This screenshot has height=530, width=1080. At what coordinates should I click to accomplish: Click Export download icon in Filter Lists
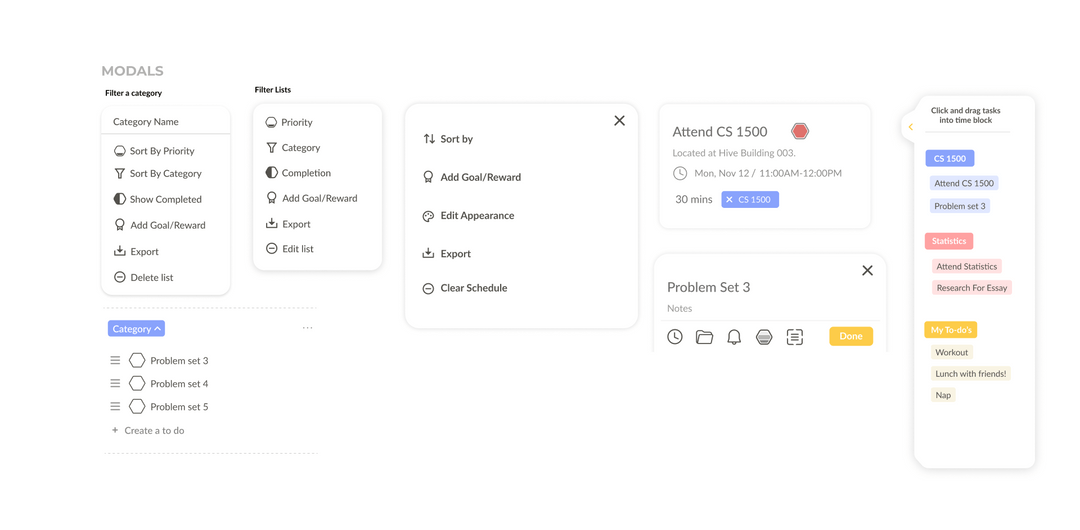coord(271,223)
